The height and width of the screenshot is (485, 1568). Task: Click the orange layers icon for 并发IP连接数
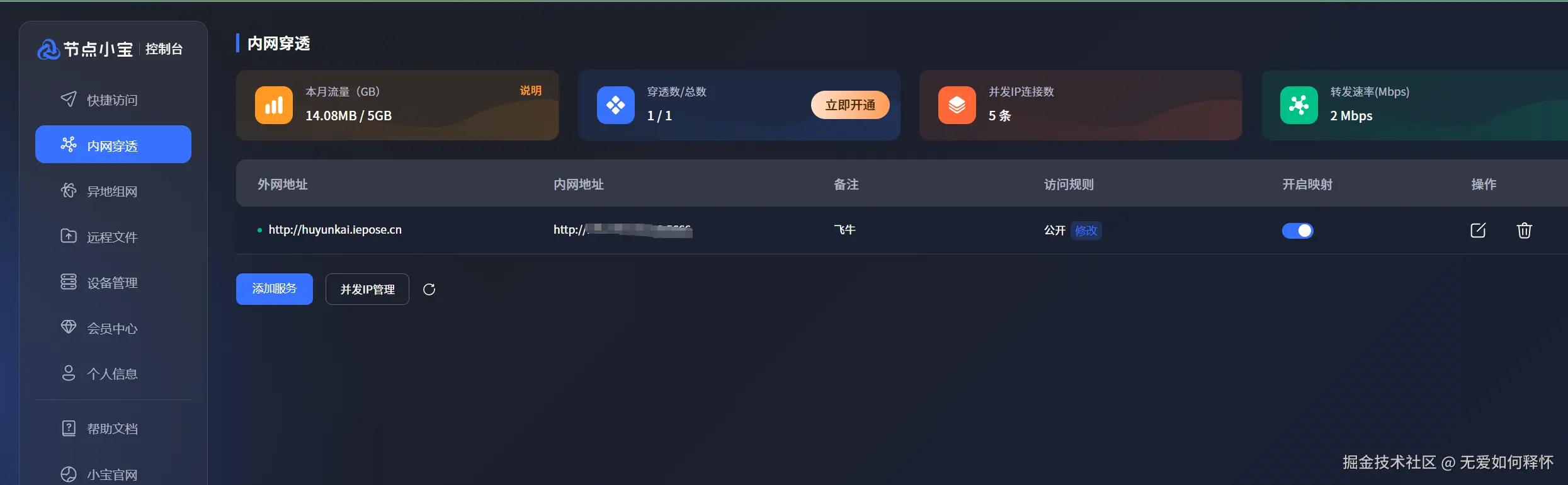957,105
